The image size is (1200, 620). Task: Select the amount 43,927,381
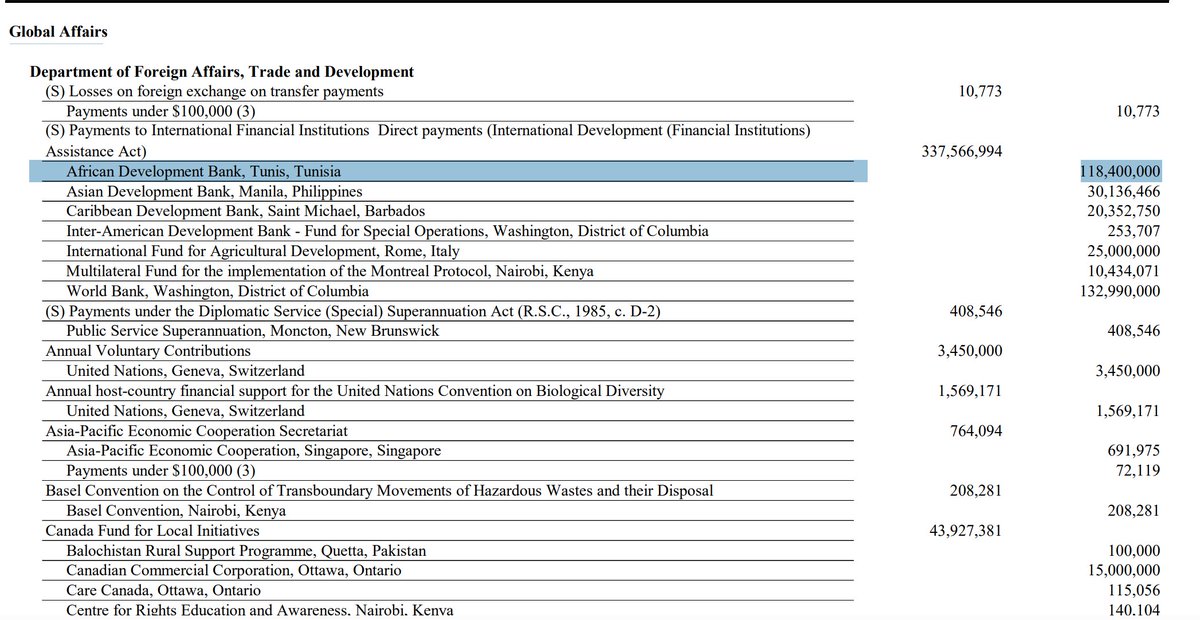point(965,531)
